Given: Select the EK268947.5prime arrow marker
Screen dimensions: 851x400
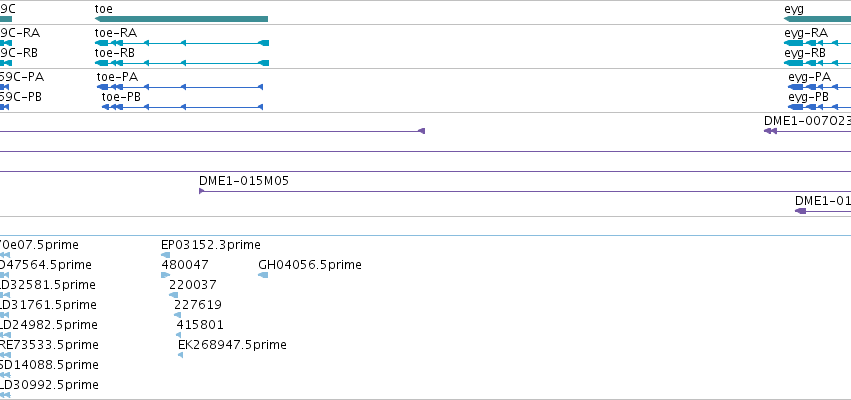Looking at the screenshot, I should [181, 355].
